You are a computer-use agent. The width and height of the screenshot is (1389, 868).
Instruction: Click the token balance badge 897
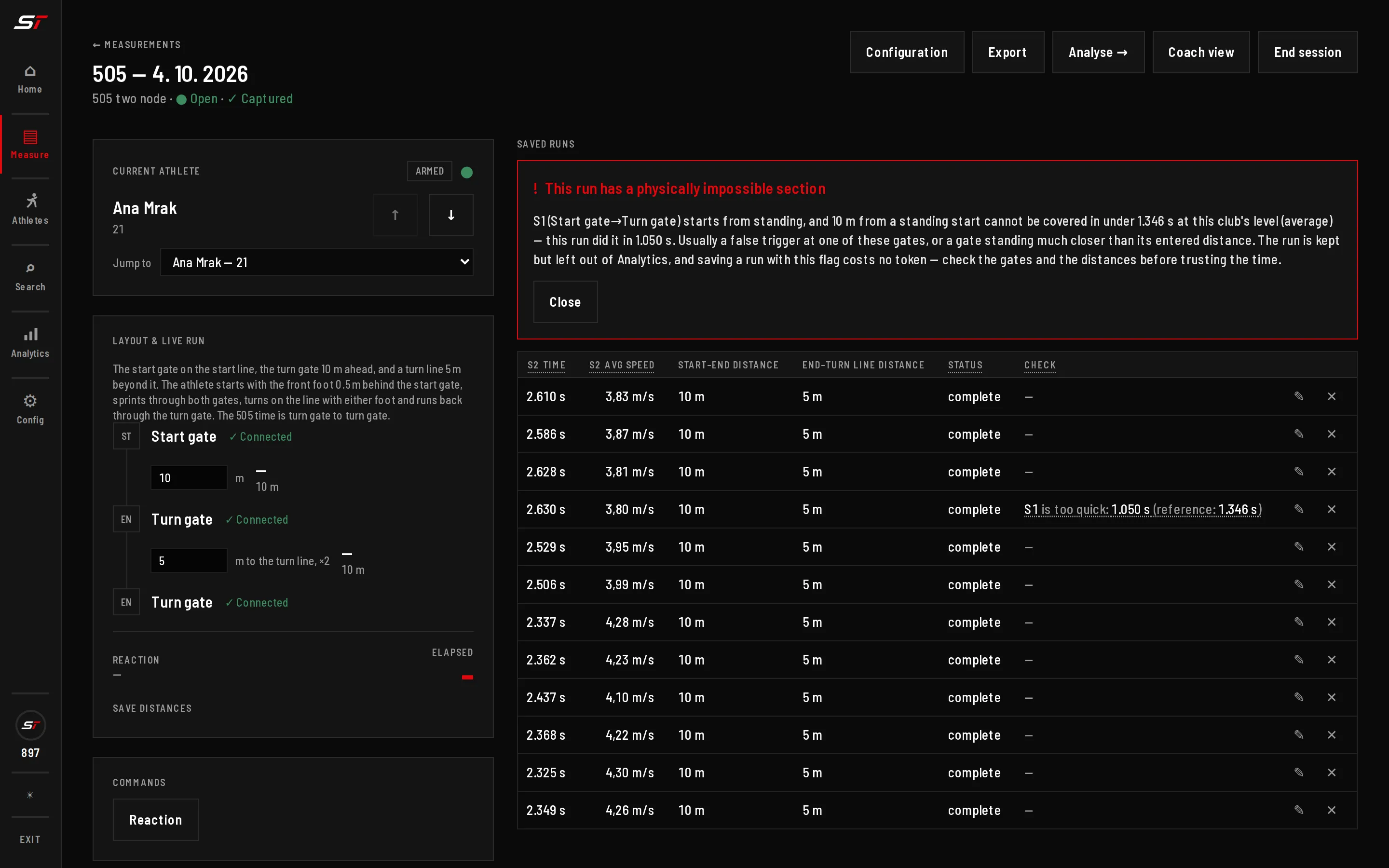[x=30, y=735]
